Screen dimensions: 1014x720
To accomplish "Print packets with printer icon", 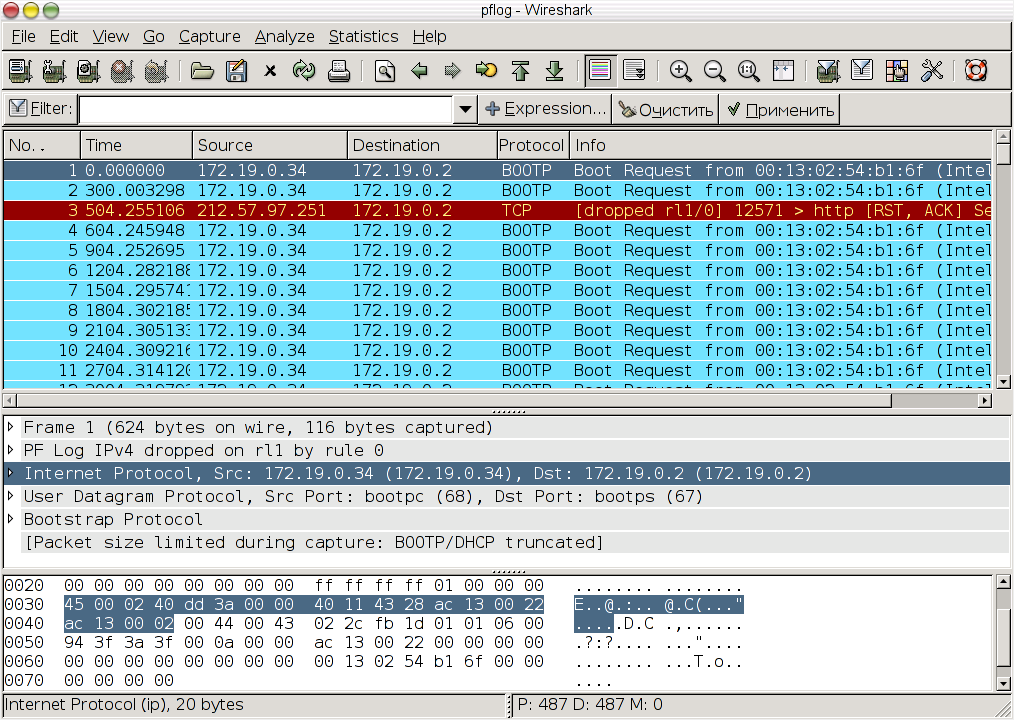I will (x=338, y=71).
